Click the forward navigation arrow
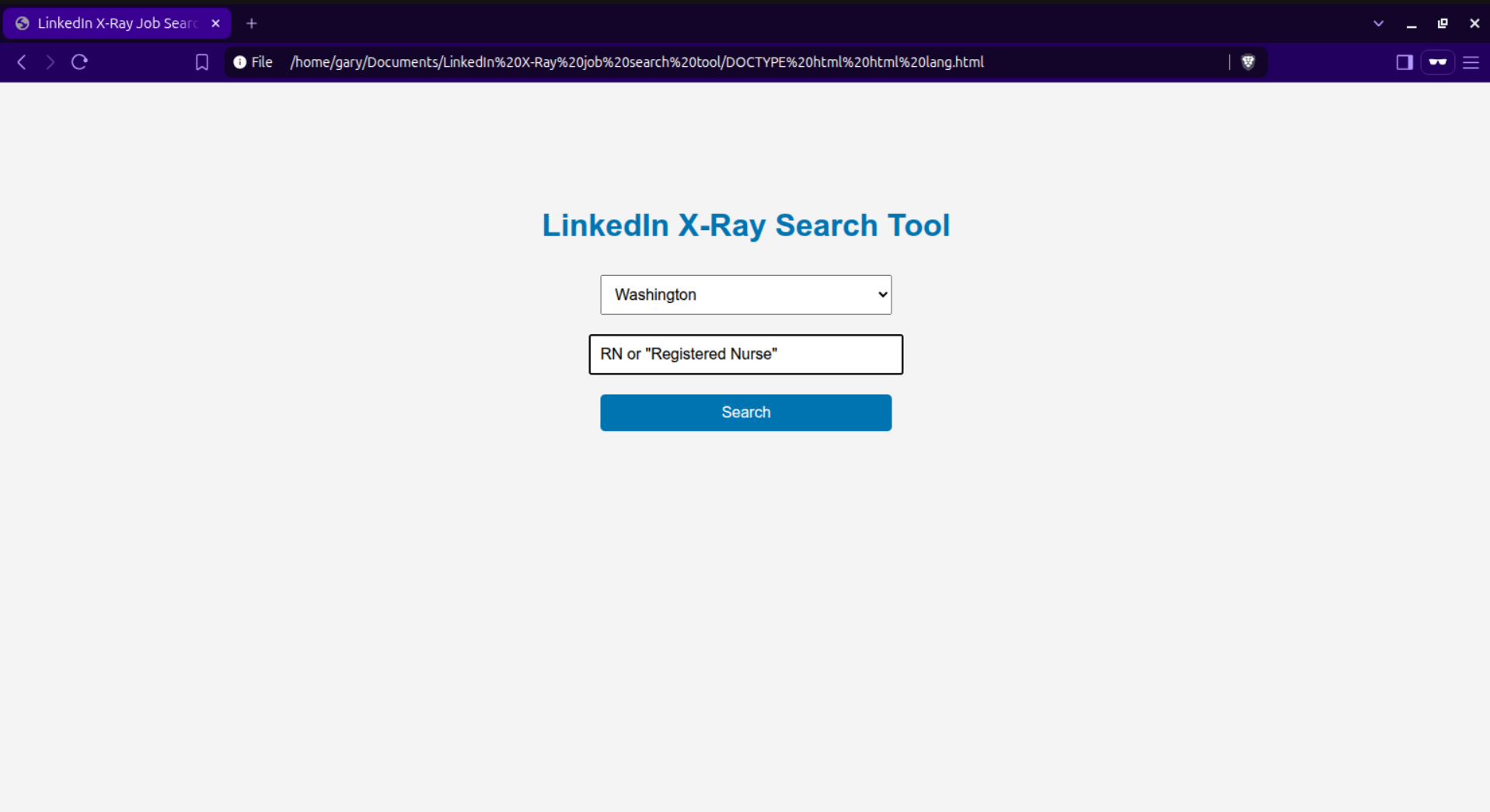Screen dimensions: 1490x812 (x=50, y=62)
